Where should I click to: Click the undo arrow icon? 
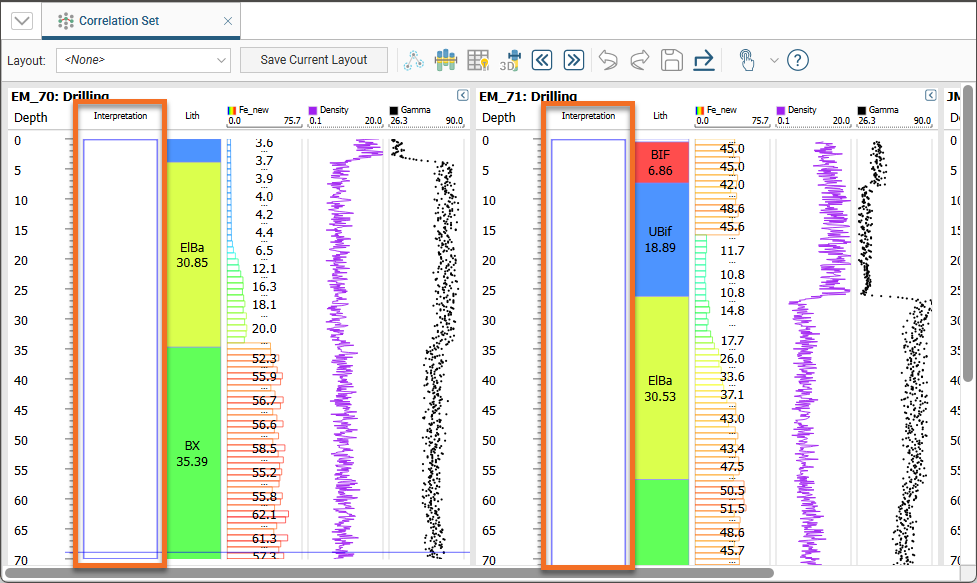click(x=608, y=60)
